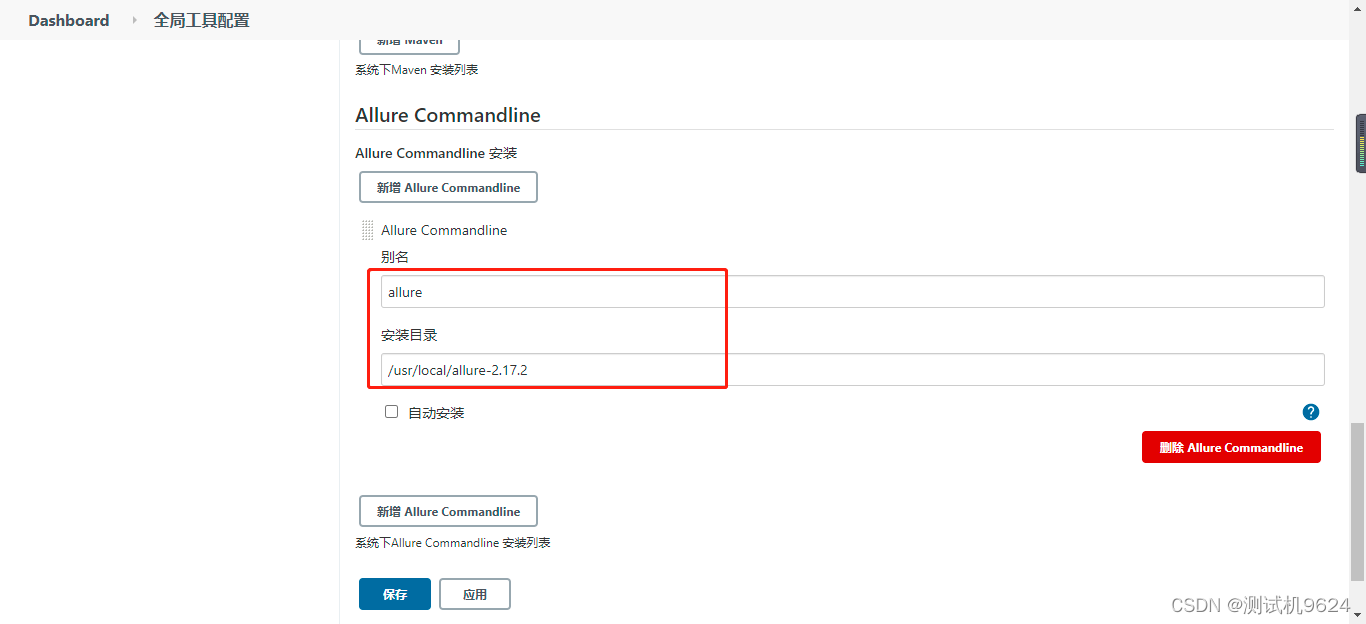Go to Dashboard breadcrumb

click(69, 20)
